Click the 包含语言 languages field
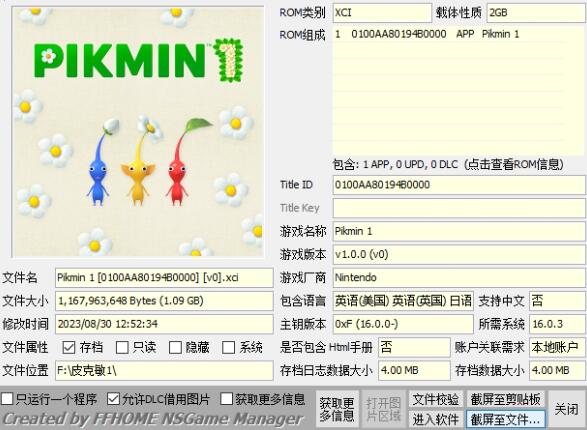 (x=403, y=301)
